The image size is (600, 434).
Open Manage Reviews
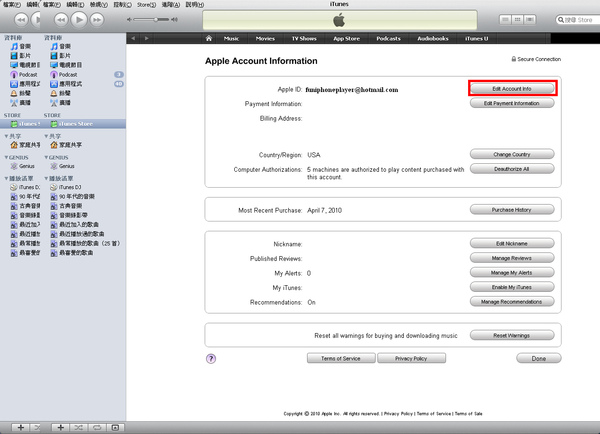(512, 258)
